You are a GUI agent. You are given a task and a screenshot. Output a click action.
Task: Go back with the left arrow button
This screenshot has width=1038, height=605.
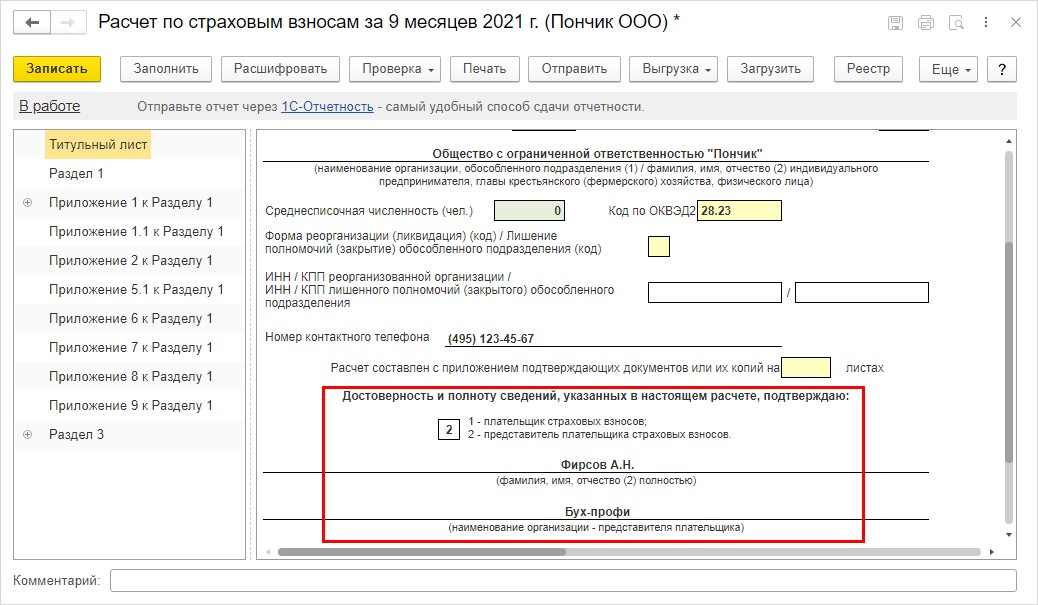click(32, 23)
